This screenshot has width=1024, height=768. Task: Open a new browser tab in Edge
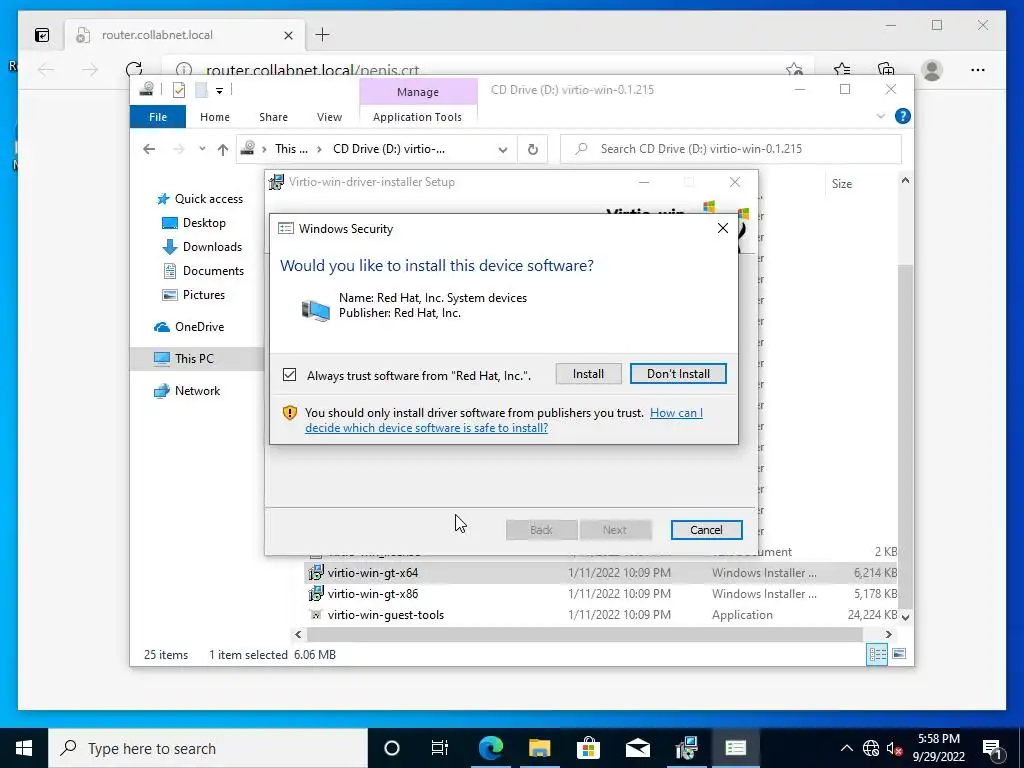323,35
